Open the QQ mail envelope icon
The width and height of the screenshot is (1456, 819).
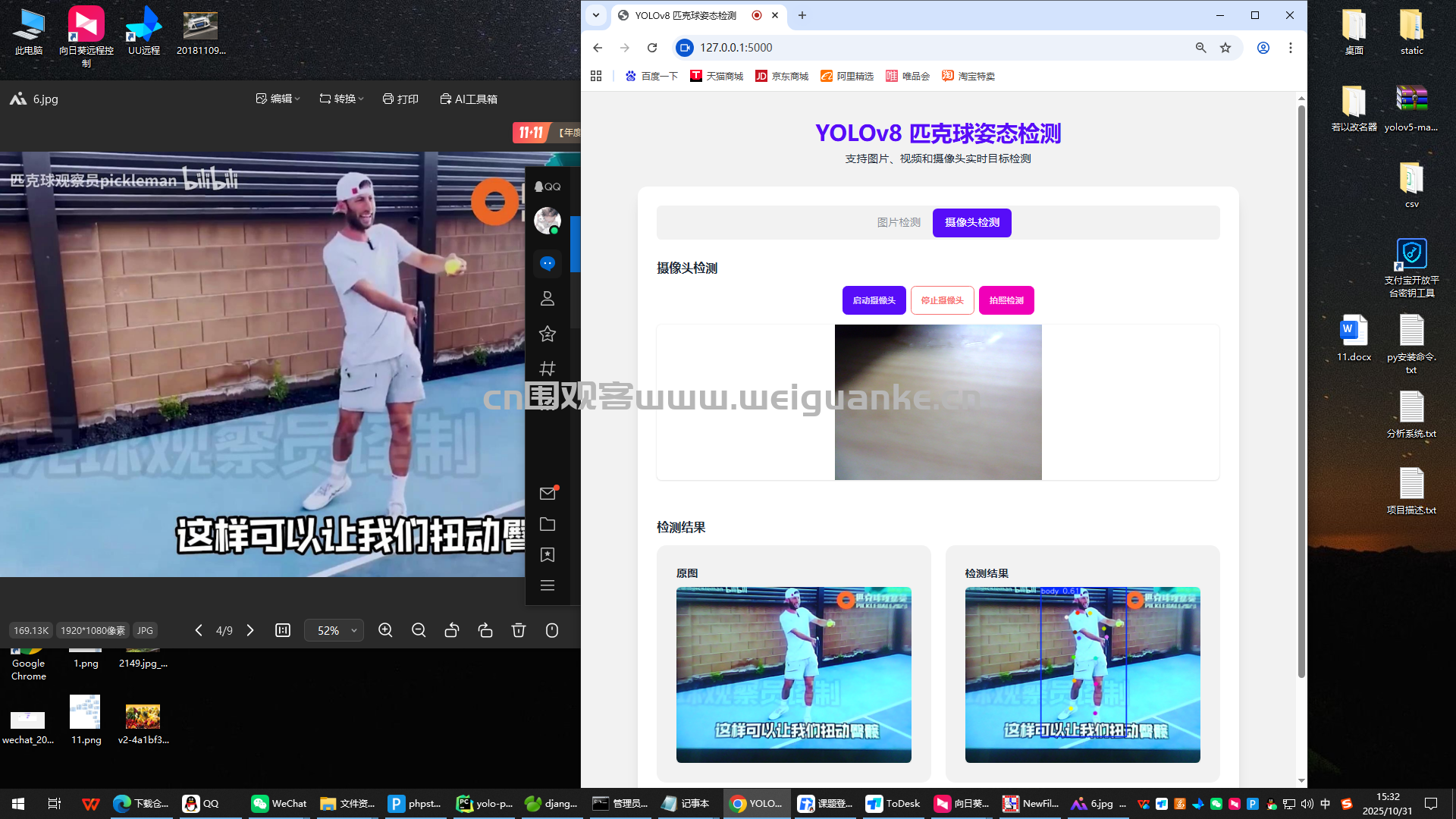(x=548, y=494)
